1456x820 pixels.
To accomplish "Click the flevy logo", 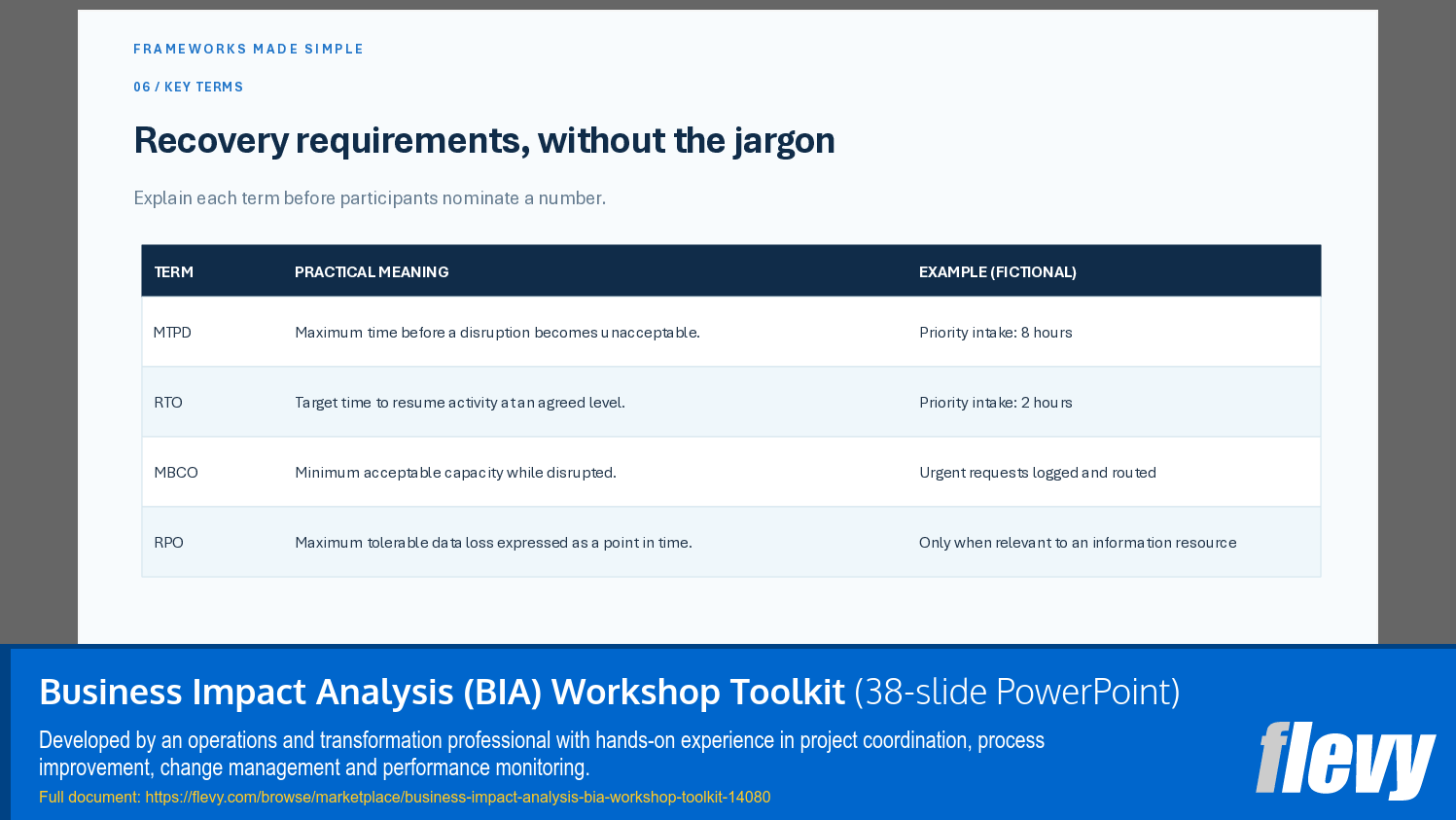I will click(x=1345, y=761).
